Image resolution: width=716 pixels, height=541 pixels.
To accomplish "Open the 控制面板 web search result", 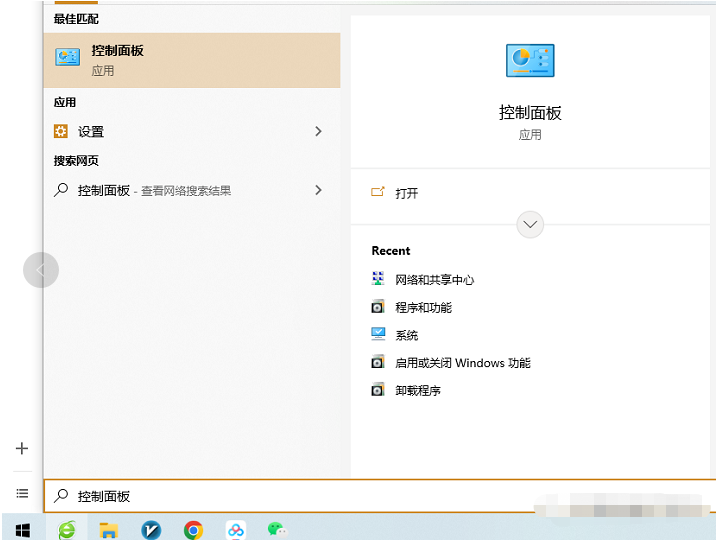I will [x=192, y=190].
